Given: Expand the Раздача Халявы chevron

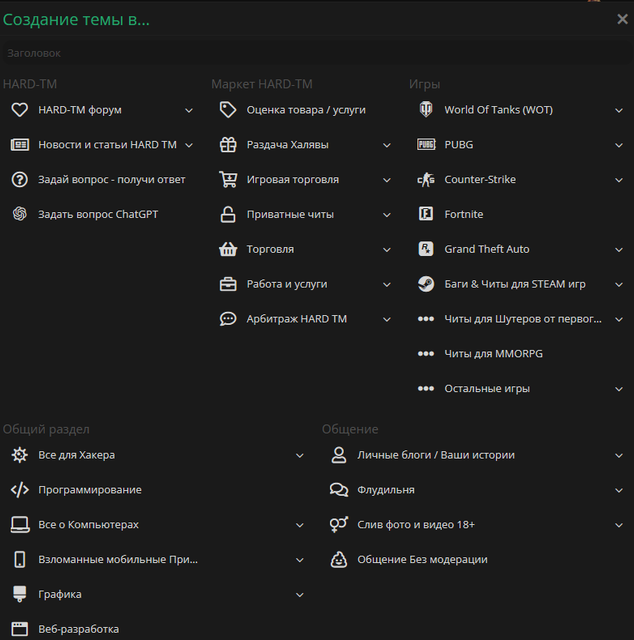Looking at the screenshot, I should point(387,145).
